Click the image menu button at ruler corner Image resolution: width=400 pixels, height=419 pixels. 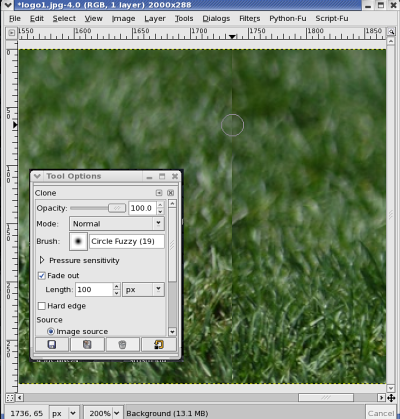[12, 33]
